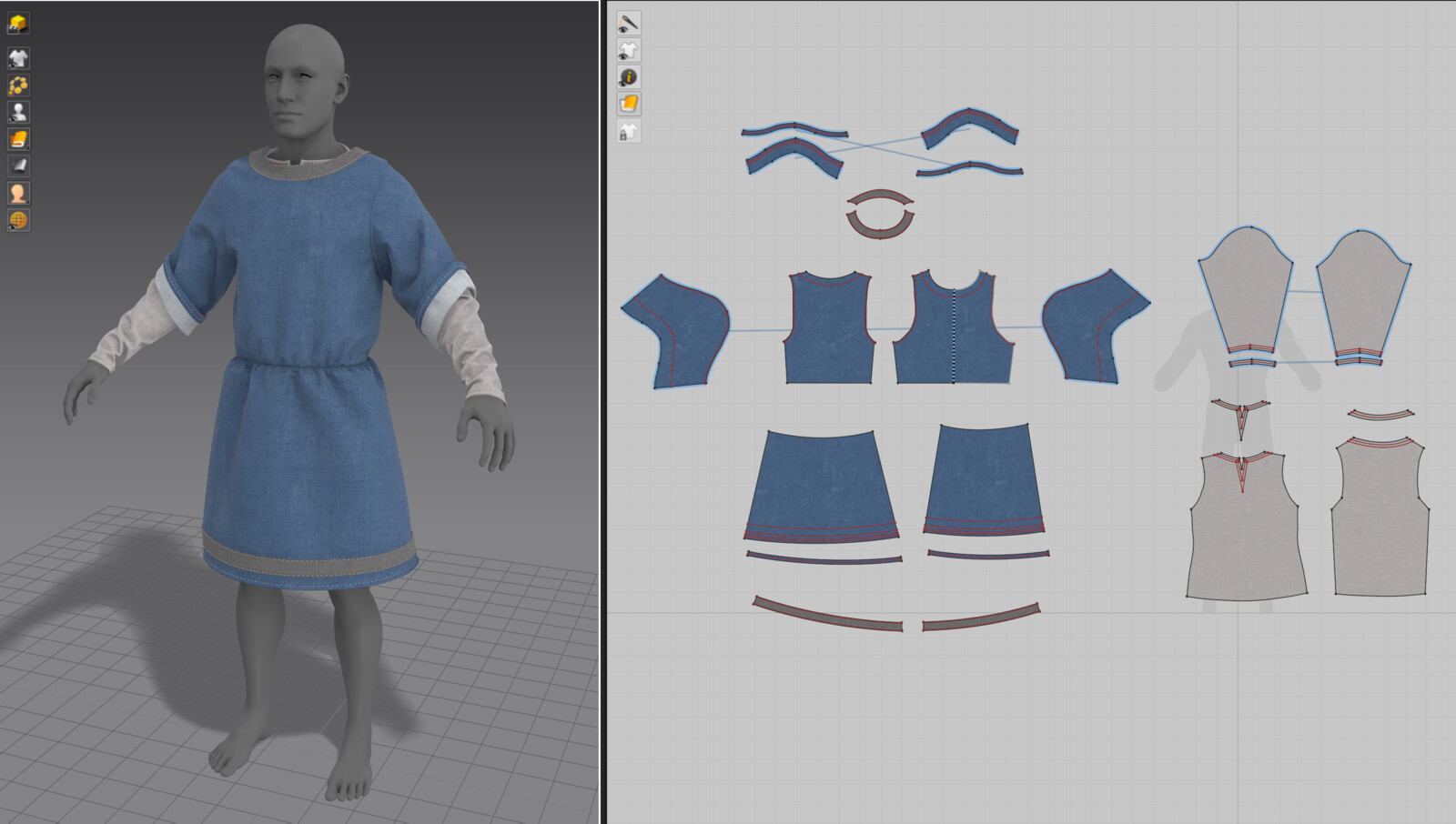Select the gray undershirt body pattern with neck slit
1456x824 pixels.
coord(1246,528)
